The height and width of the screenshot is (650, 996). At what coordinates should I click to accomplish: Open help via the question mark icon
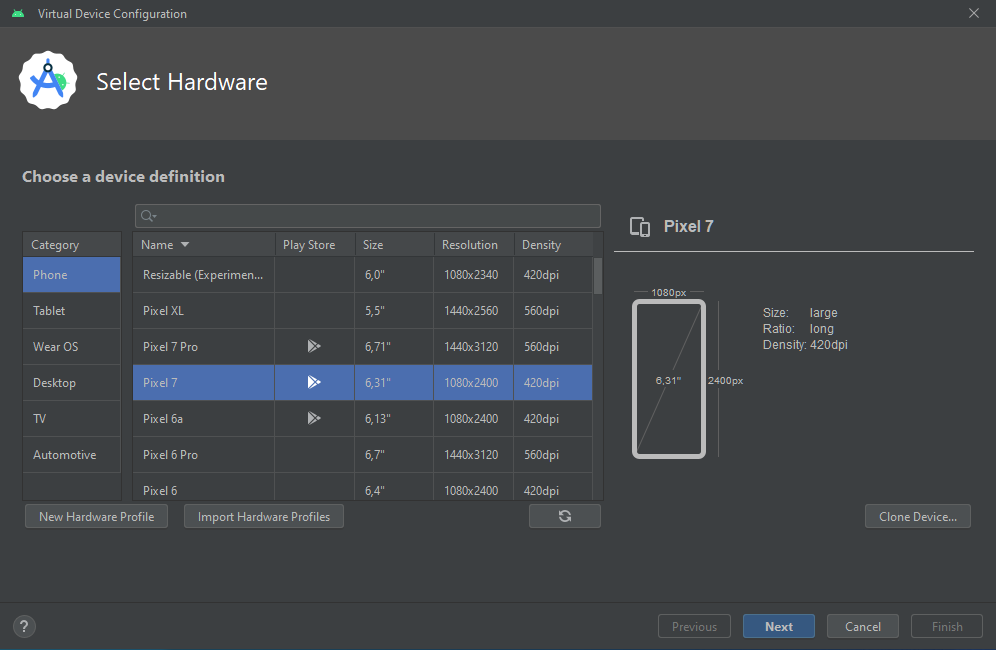pos(23,625)
